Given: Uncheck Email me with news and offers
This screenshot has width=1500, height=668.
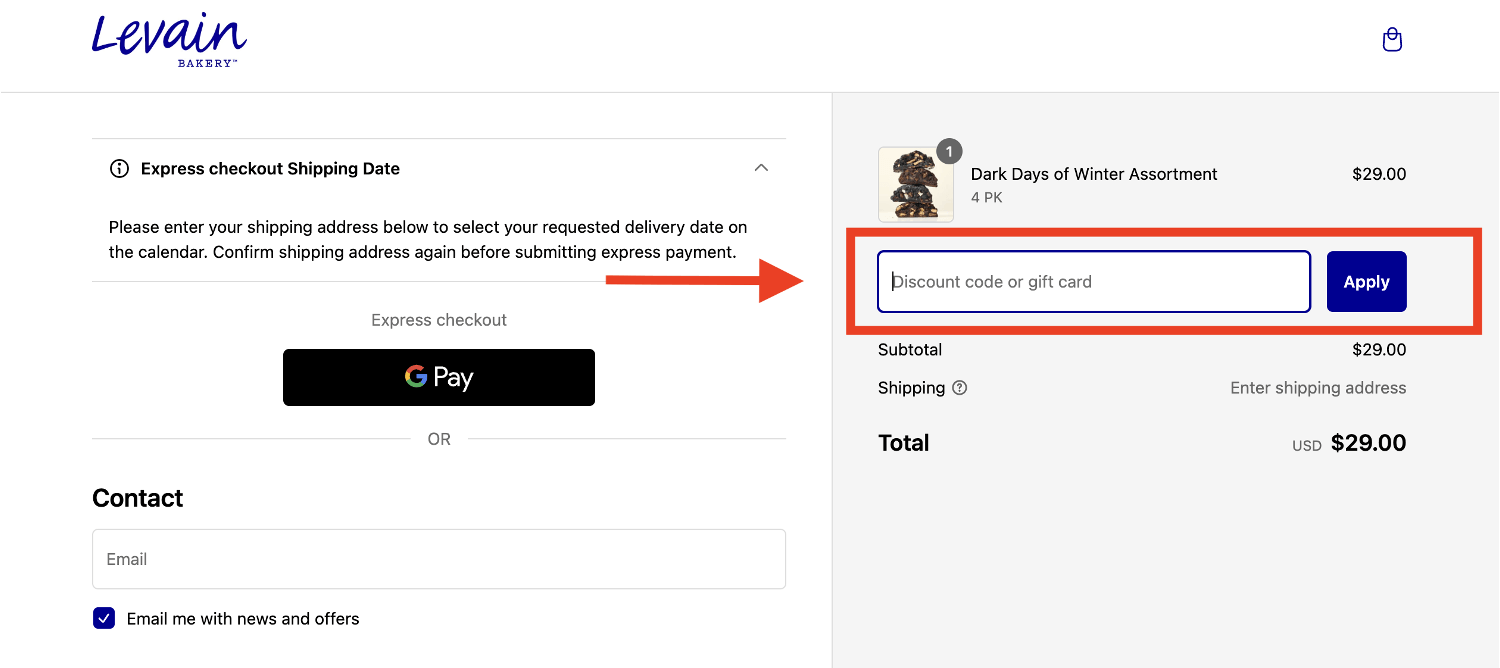Looking at the screenshot, I should 104,619.
